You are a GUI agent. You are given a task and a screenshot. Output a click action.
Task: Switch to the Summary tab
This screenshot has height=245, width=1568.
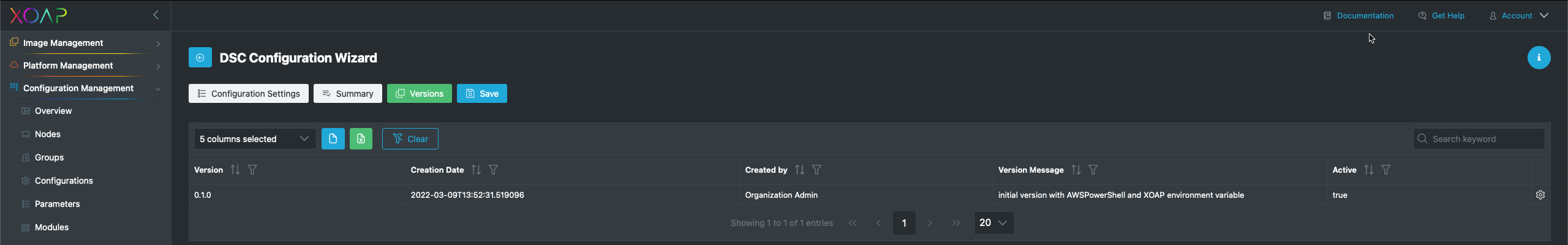(347, 94)
